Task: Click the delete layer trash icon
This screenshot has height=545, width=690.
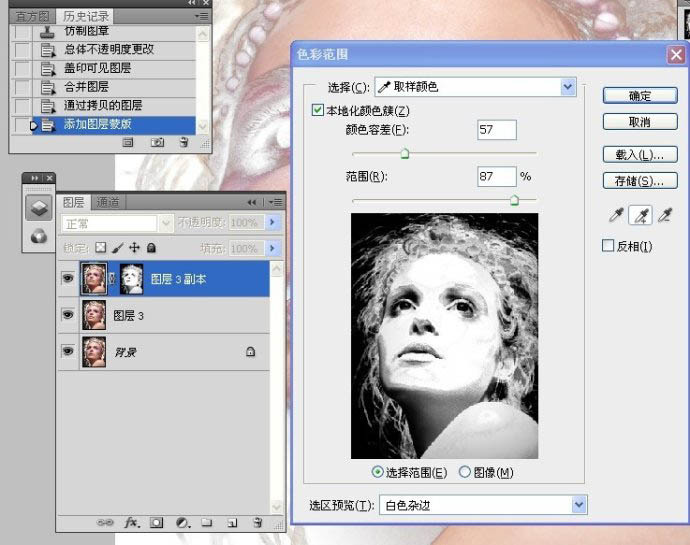Action: click(257, 522)
